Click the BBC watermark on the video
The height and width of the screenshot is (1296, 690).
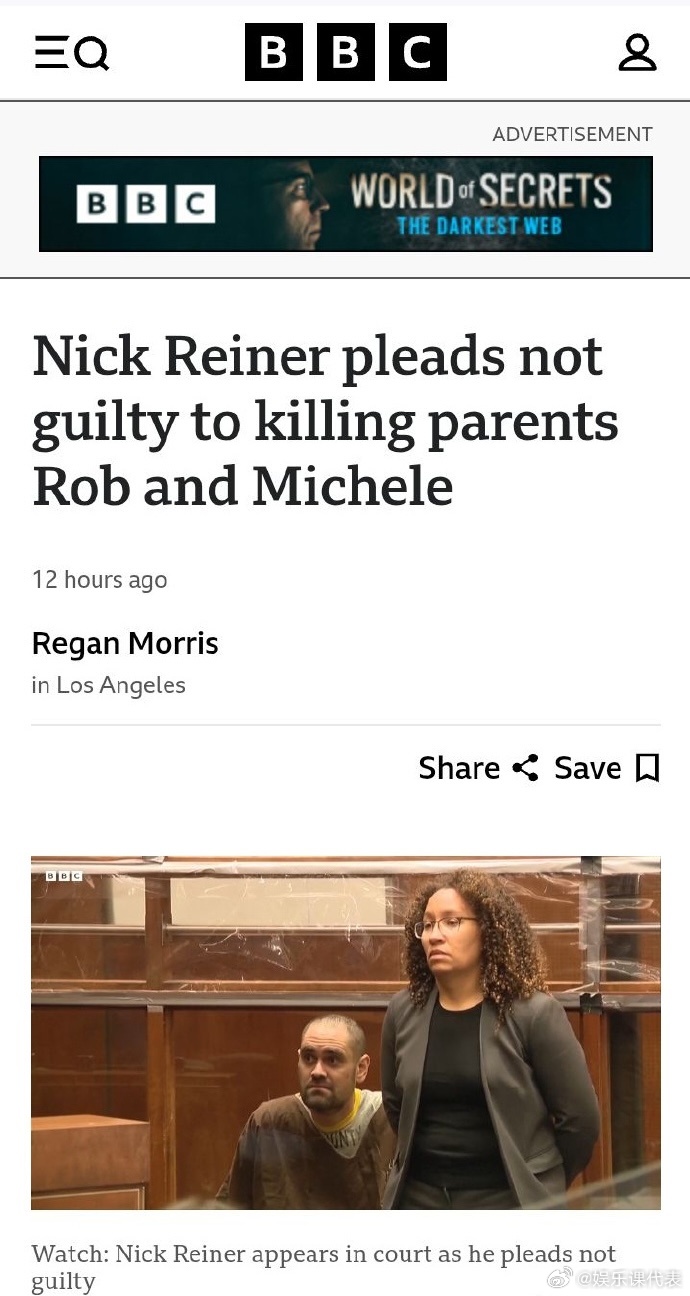(63, 875)
